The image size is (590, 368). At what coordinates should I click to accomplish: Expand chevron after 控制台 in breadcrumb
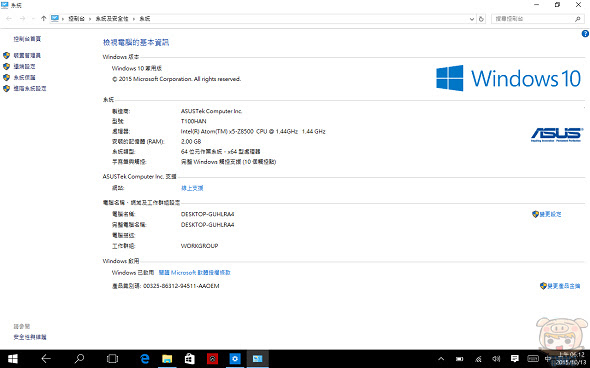click(x=90, y=19)
